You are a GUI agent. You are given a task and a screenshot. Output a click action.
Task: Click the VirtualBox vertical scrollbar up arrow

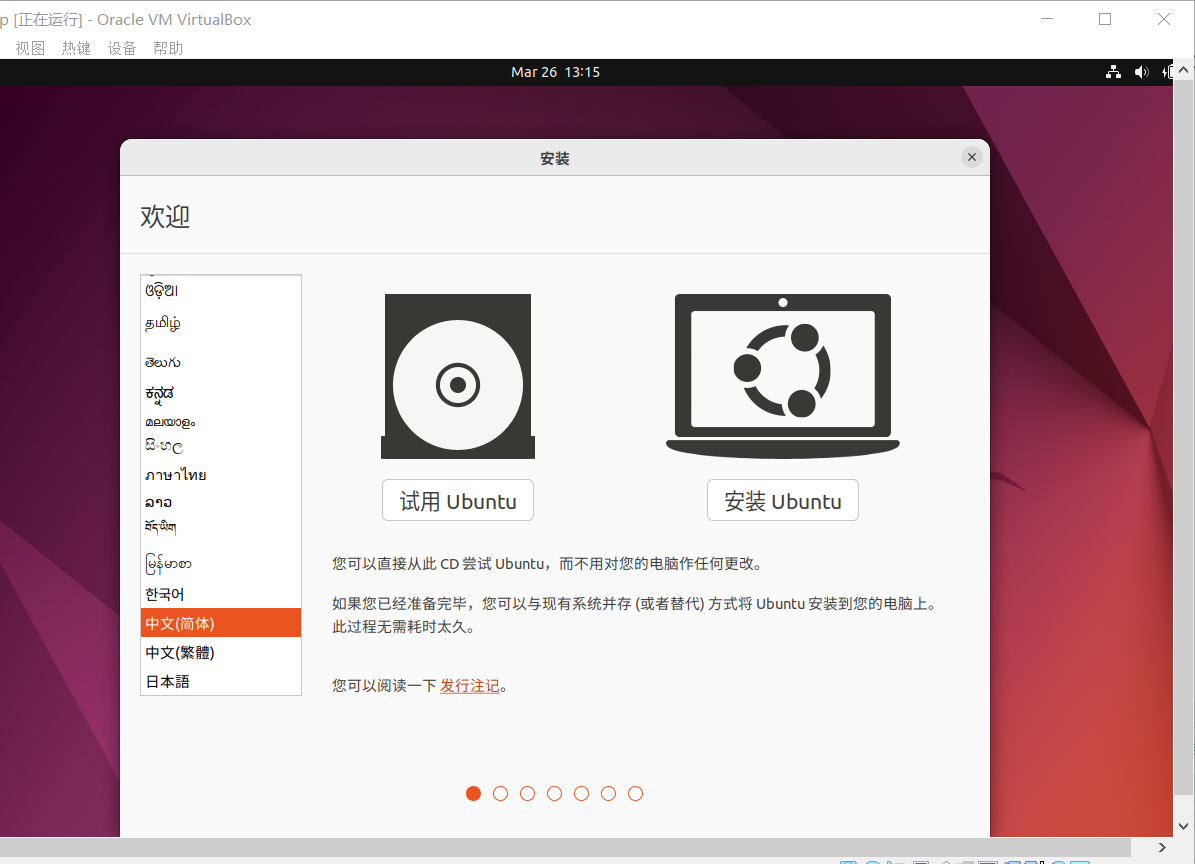pyautogui.click(x=1183, y=70)
